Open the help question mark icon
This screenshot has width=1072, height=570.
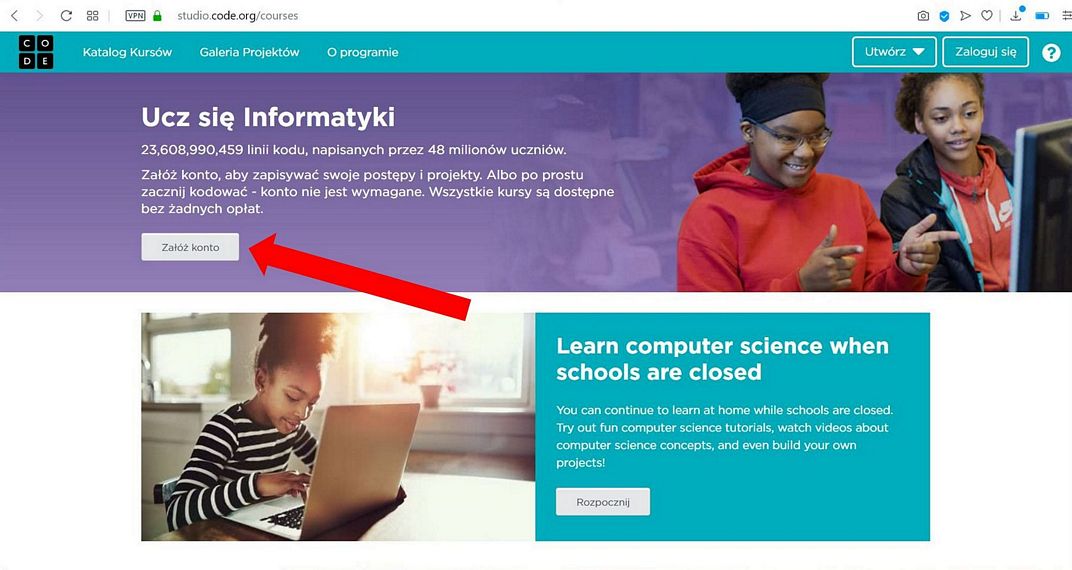[x=1051, y=52]
